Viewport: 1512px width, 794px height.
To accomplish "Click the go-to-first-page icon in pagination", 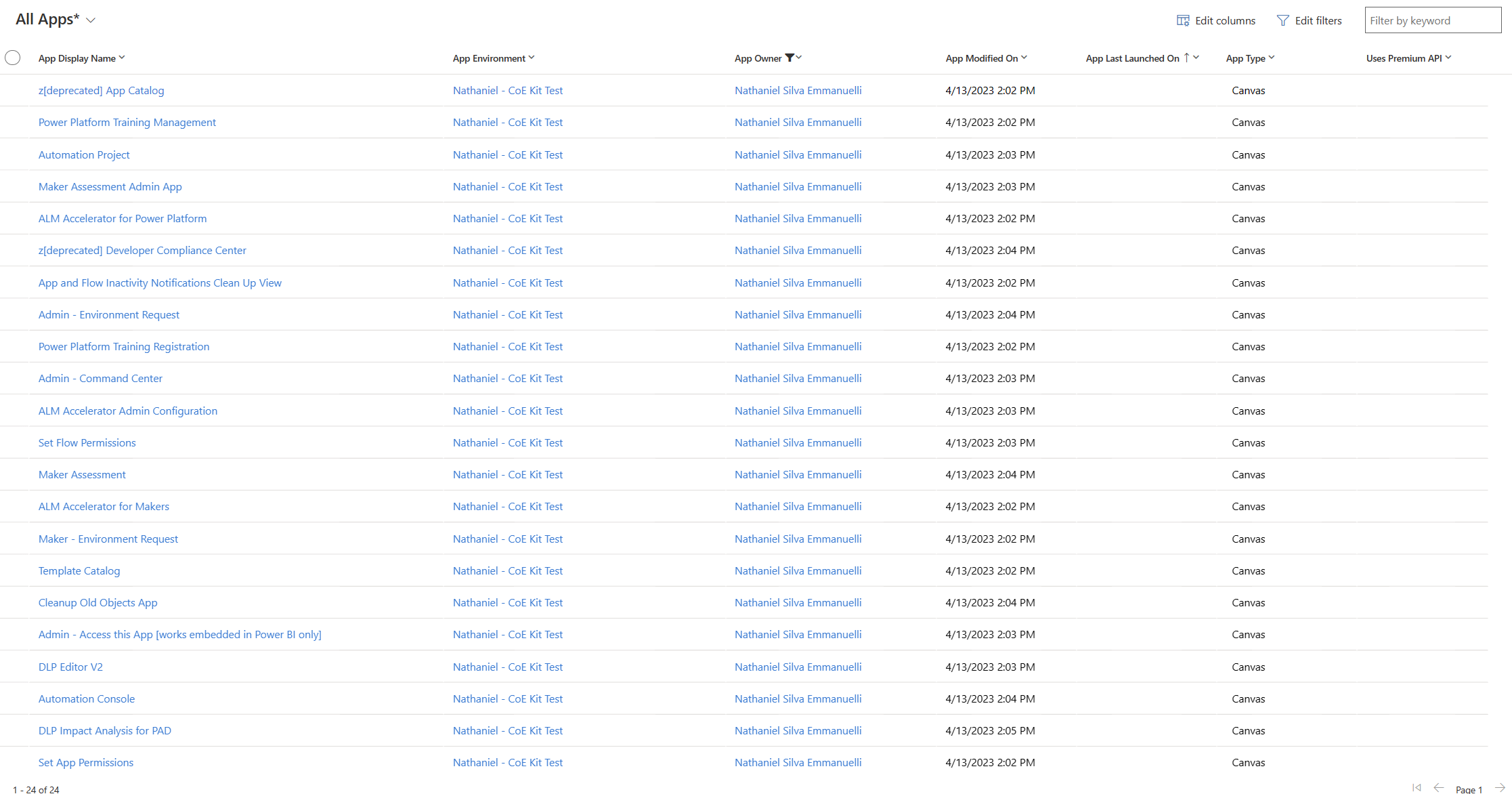I will click(1416, 787).
